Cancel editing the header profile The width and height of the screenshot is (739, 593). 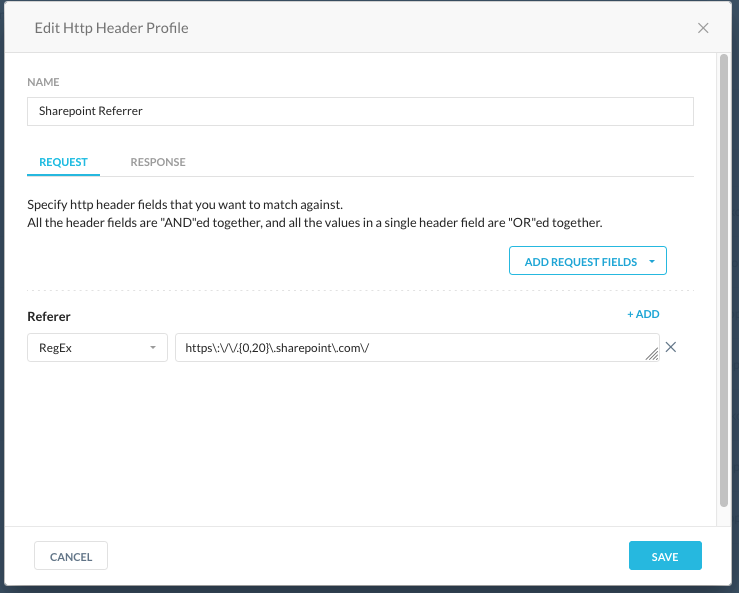click(71, 556)
